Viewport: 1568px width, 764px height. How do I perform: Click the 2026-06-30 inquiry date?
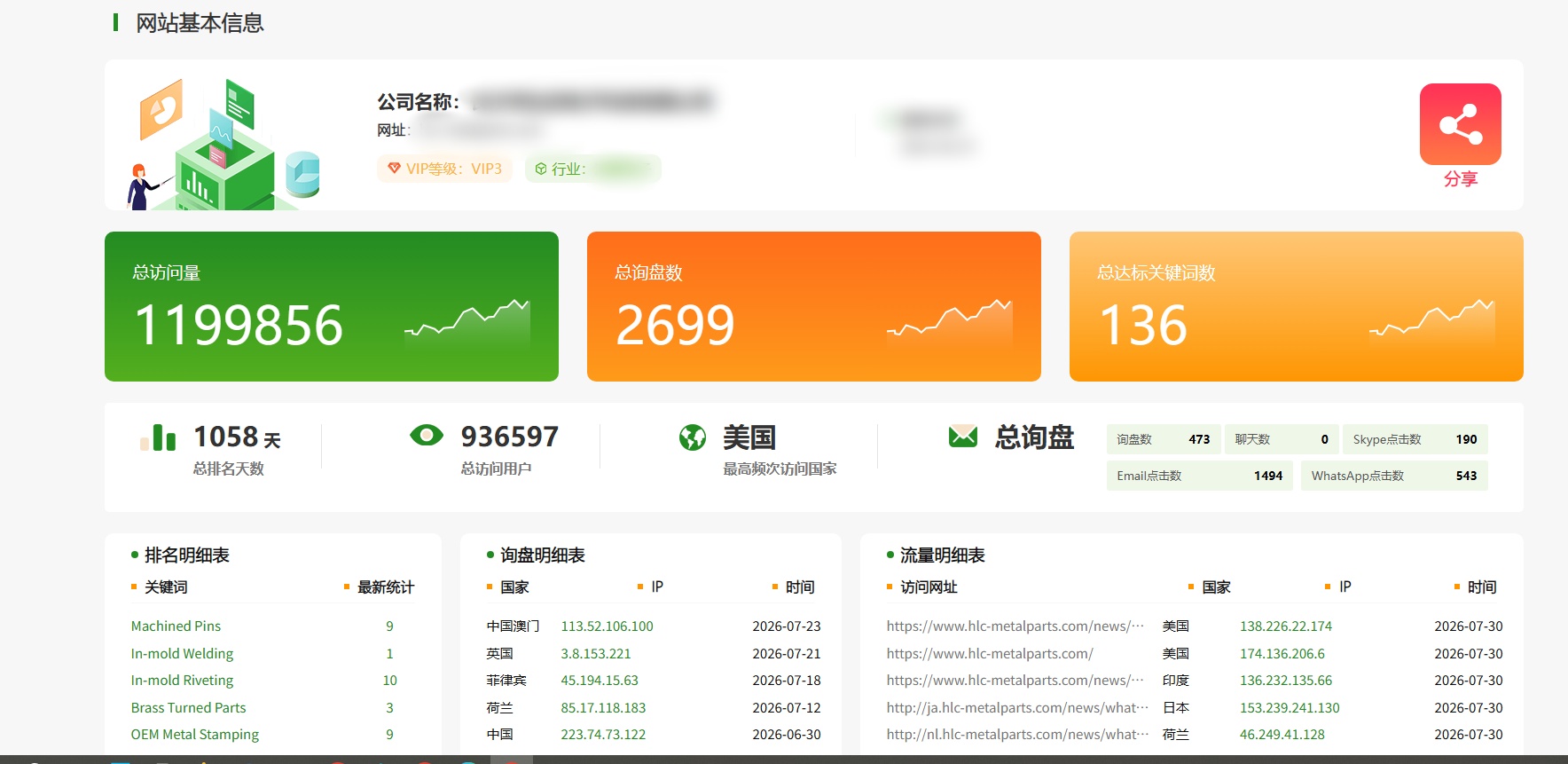(787, 735)
